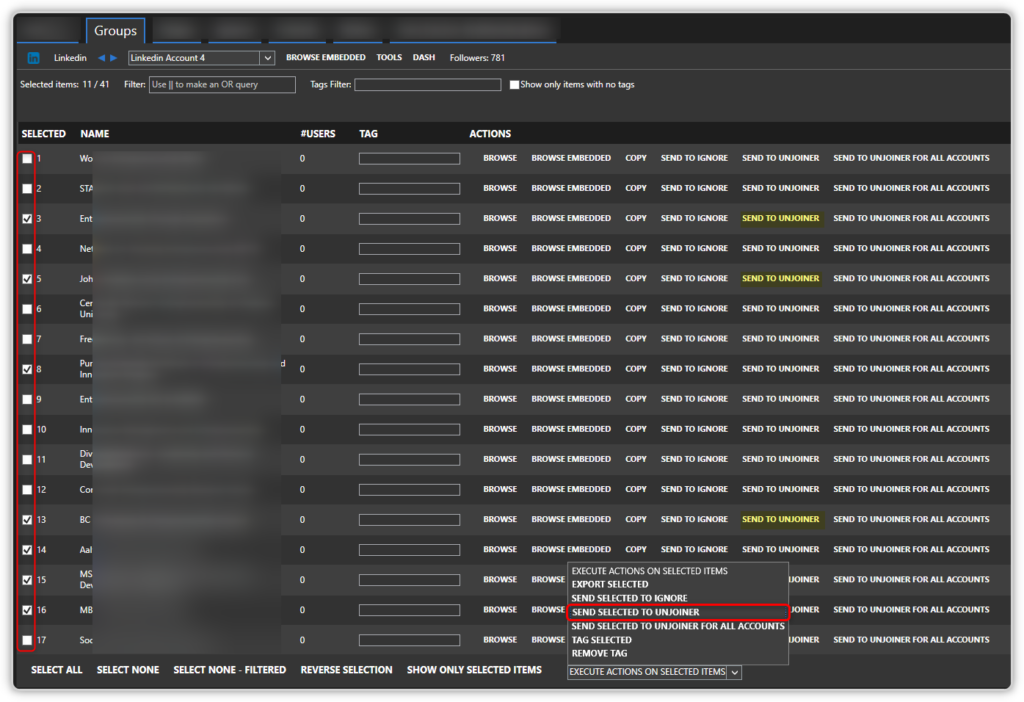Viewport: 1024px width, 702px height.
Task: Click the Filter query text box
Action: [x=222, y=85]
